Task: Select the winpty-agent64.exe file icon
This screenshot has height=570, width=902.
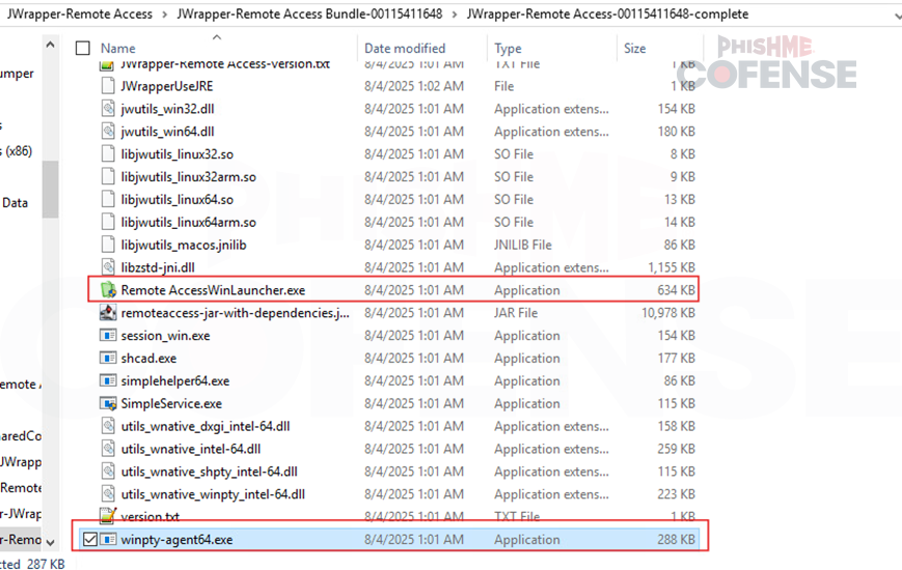Action: pyautogui.click(x=109, y=540)
